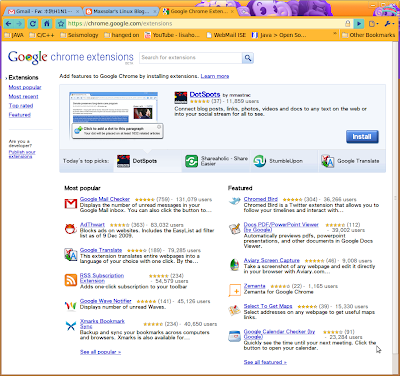
Task: Click the address bar URL
Action: point(120,24)
